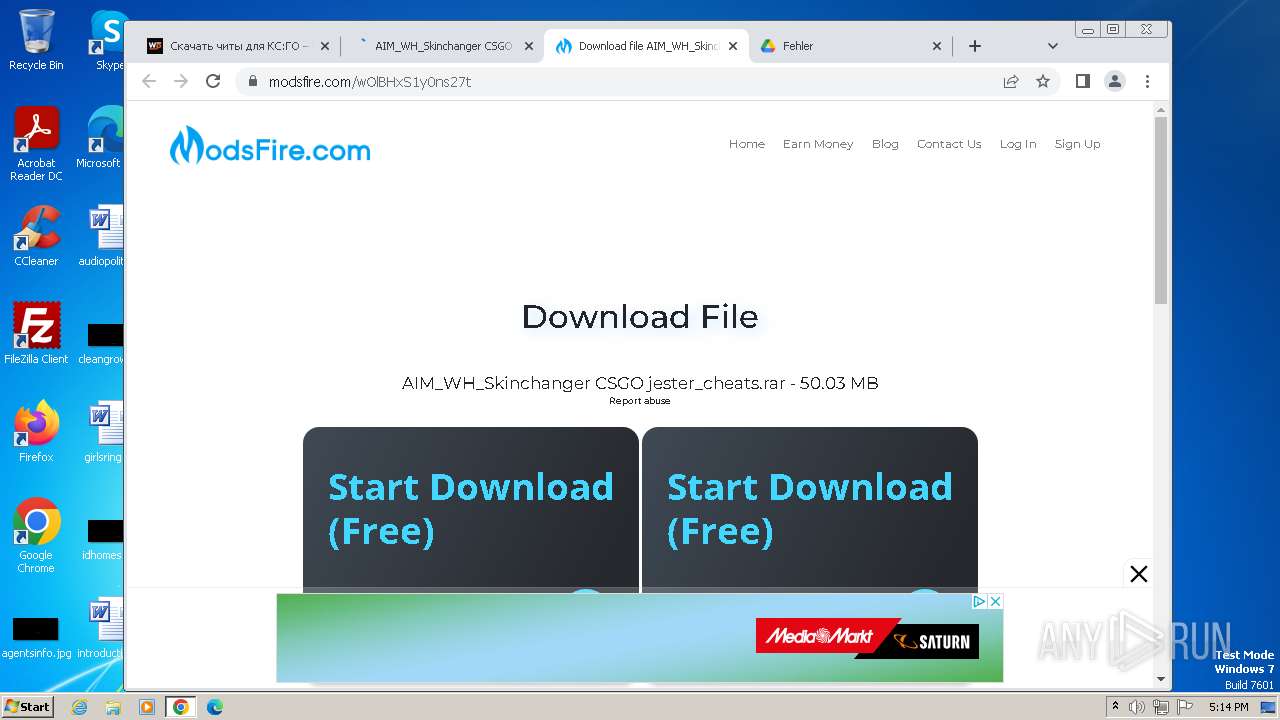
Task: Open the Blog link
Action: click(x=885, y=144)
